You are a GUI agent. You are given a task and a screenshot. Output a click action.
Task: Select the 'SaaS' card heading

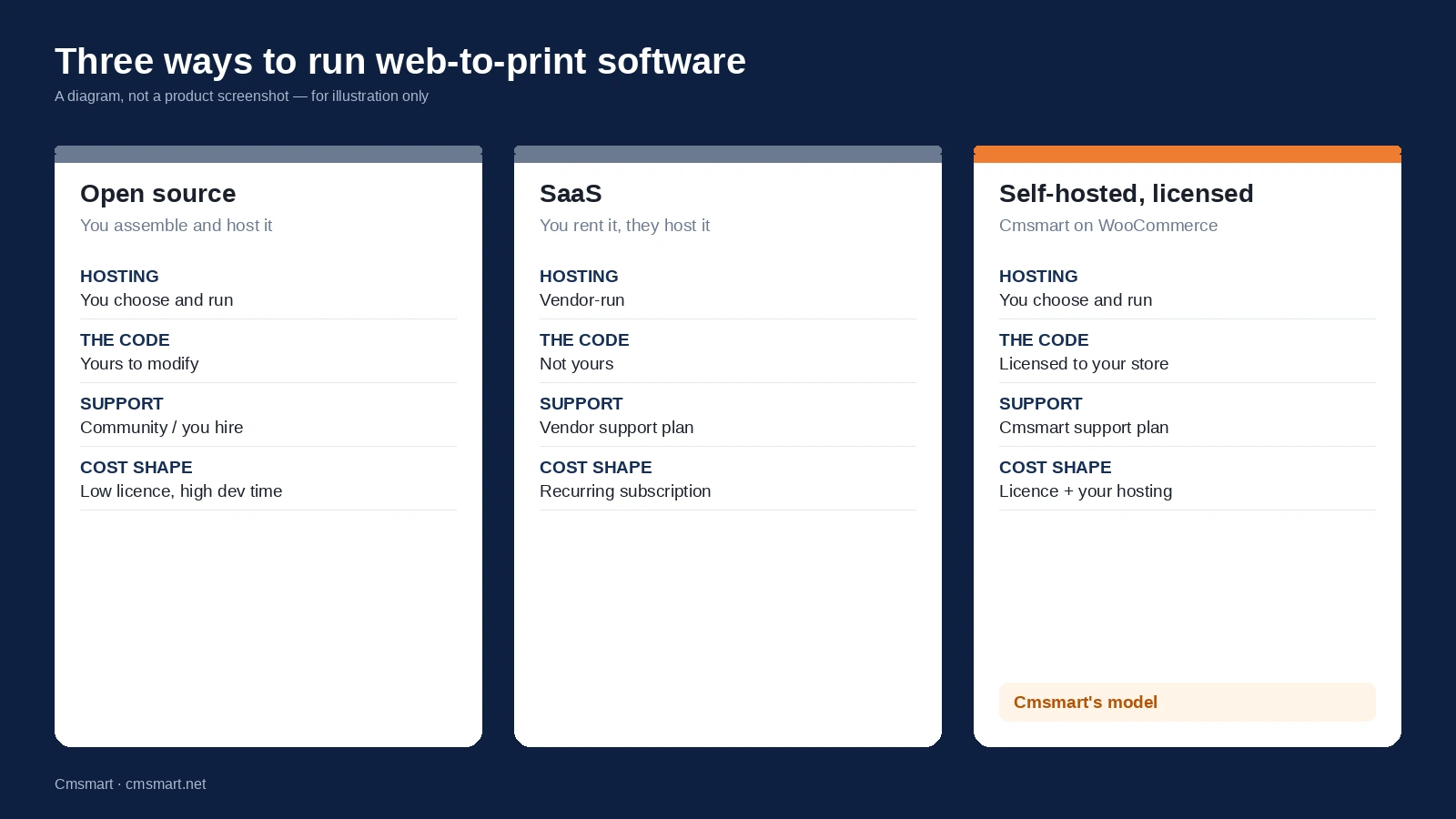point(571,194)
